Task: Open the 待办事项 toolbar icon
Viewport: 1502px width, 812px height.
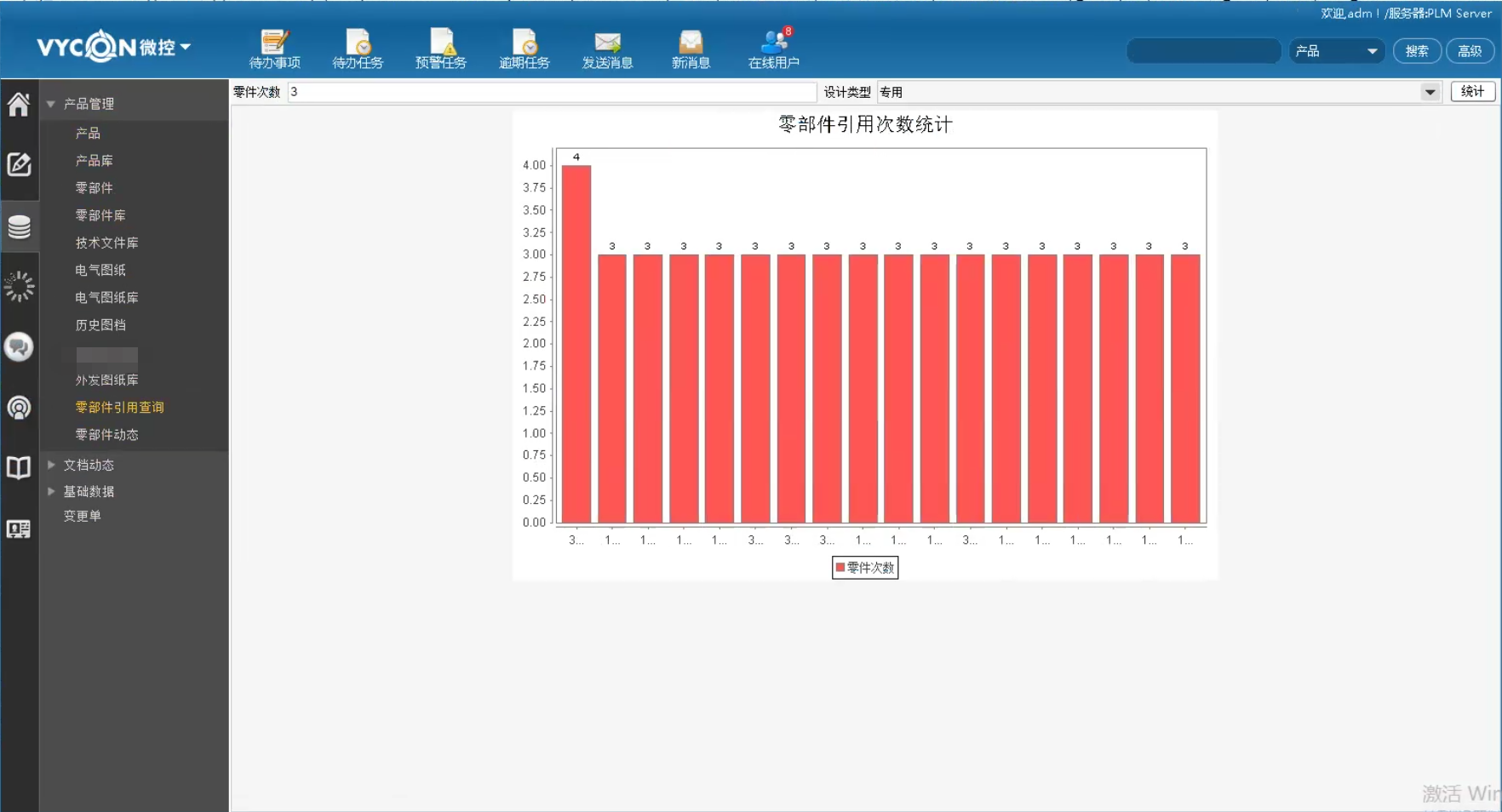Action: coord(274,49)
